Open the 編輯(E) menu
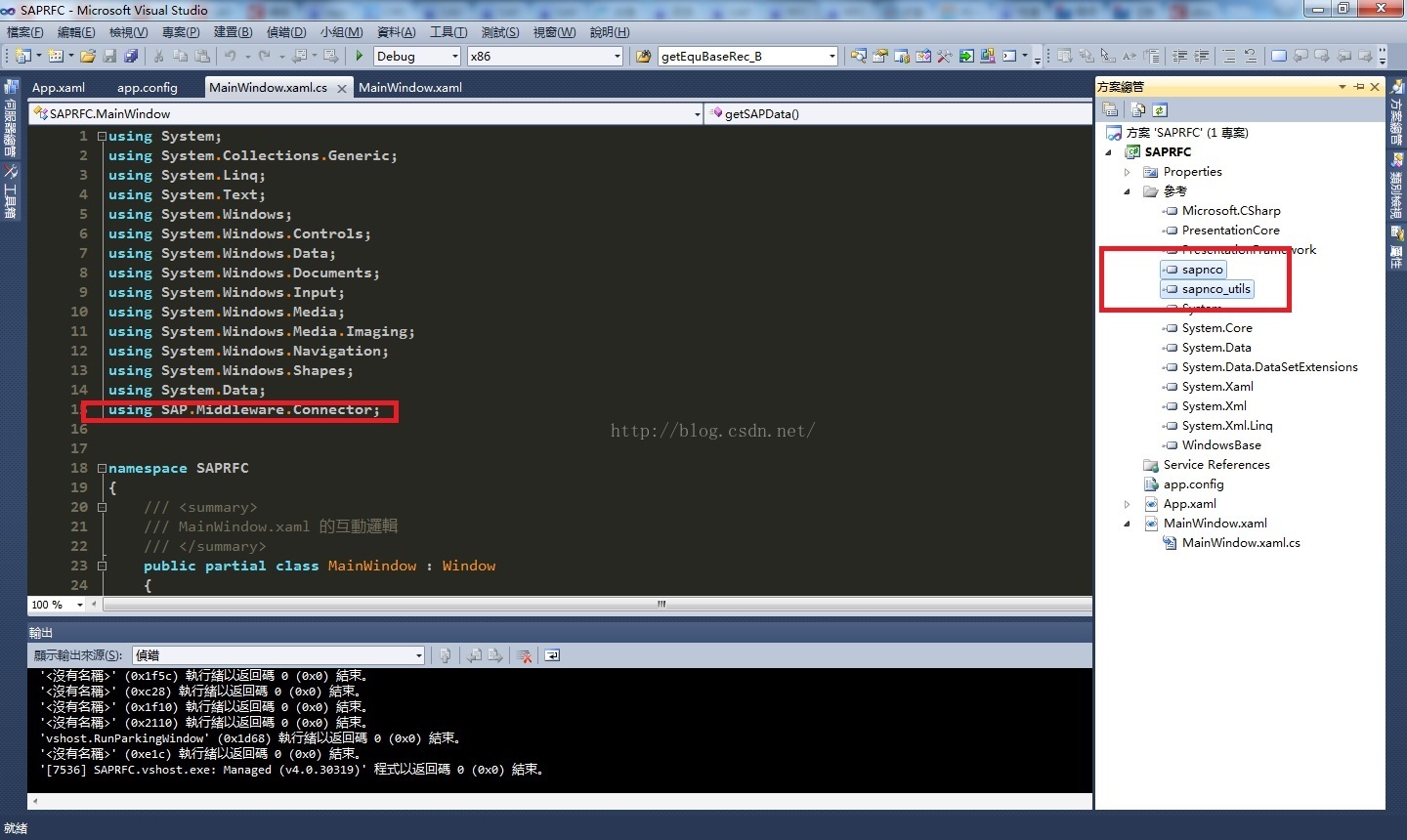 pos(77,32)
